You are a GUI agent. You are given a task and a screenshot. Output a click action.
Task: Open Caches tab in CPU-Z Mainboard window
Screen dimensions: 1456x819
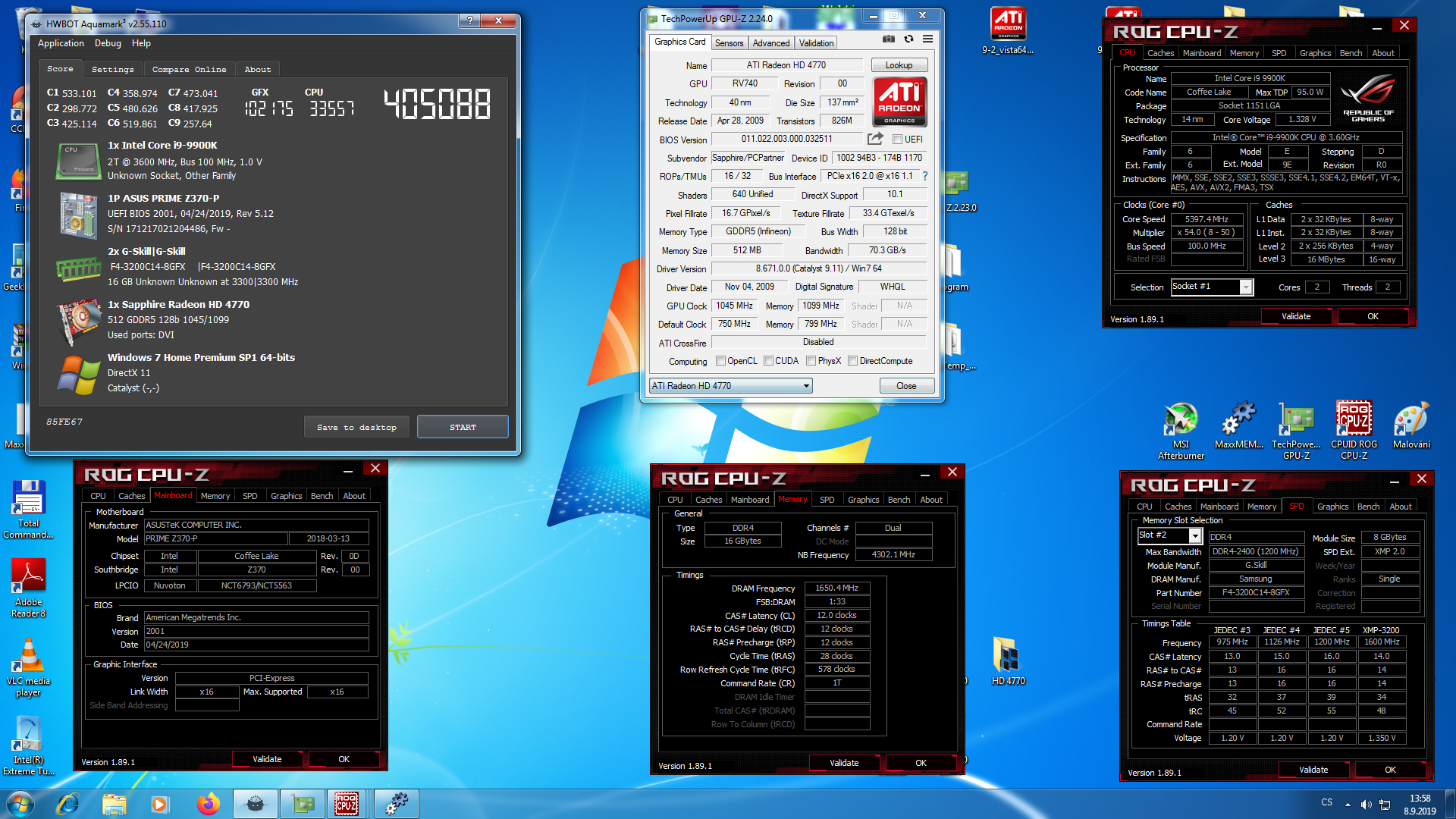pos(131,496)
